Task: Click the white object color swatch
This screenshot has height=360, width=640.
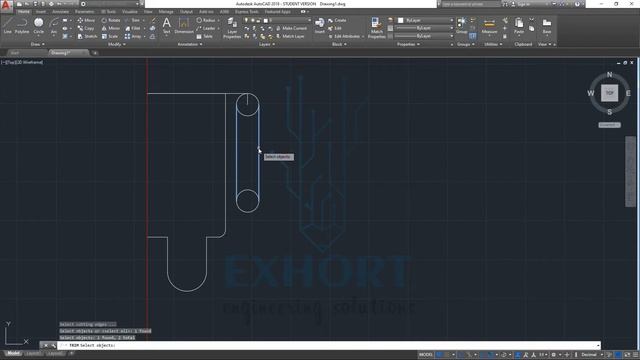Action: coord(401,20)
